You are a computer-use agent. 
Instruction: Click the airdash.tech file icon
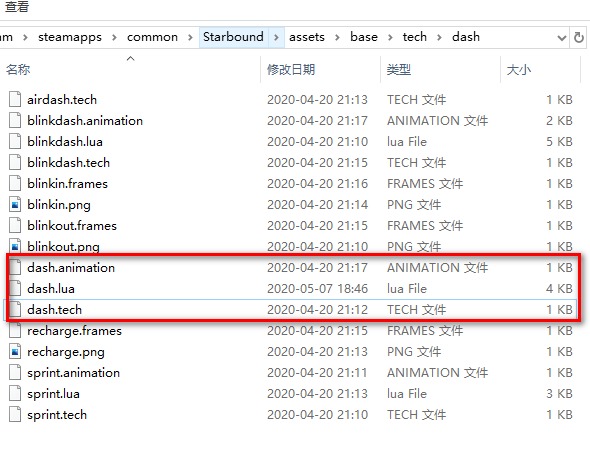[x=15, y=99]
